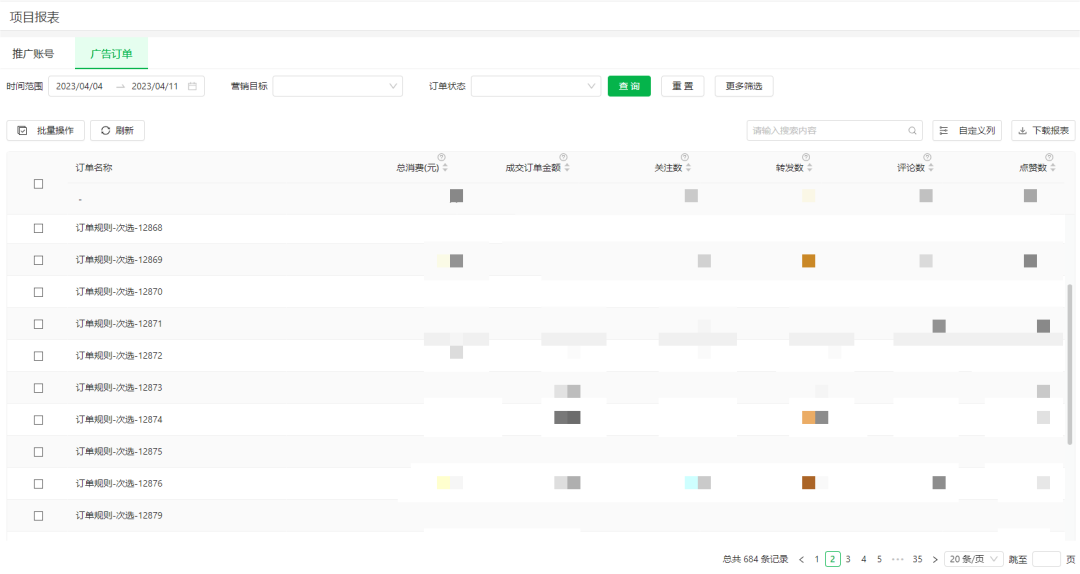Switch to the 推广账号 tab
The height and width of the screenshot is (574, 1080).
(x=33, y=54)
